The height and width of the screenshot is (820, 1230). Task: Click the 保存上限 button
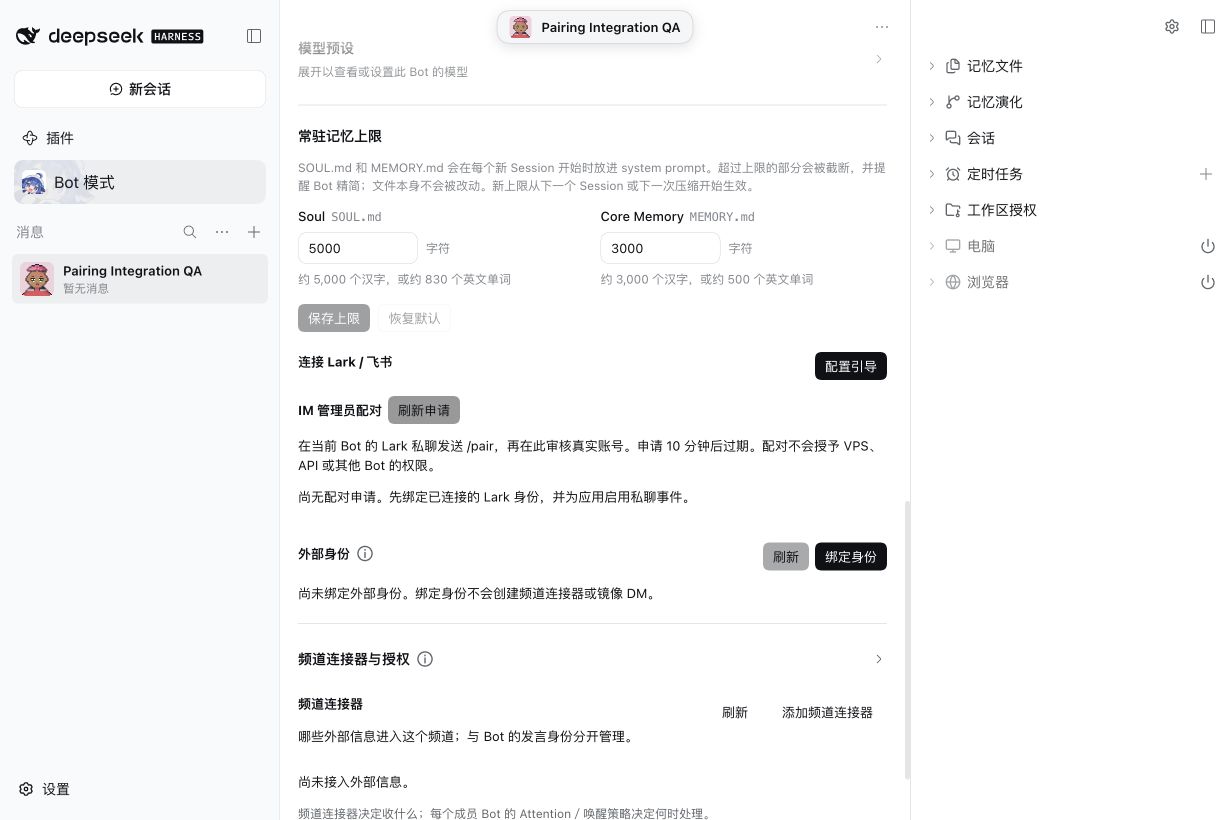[334, 318]
